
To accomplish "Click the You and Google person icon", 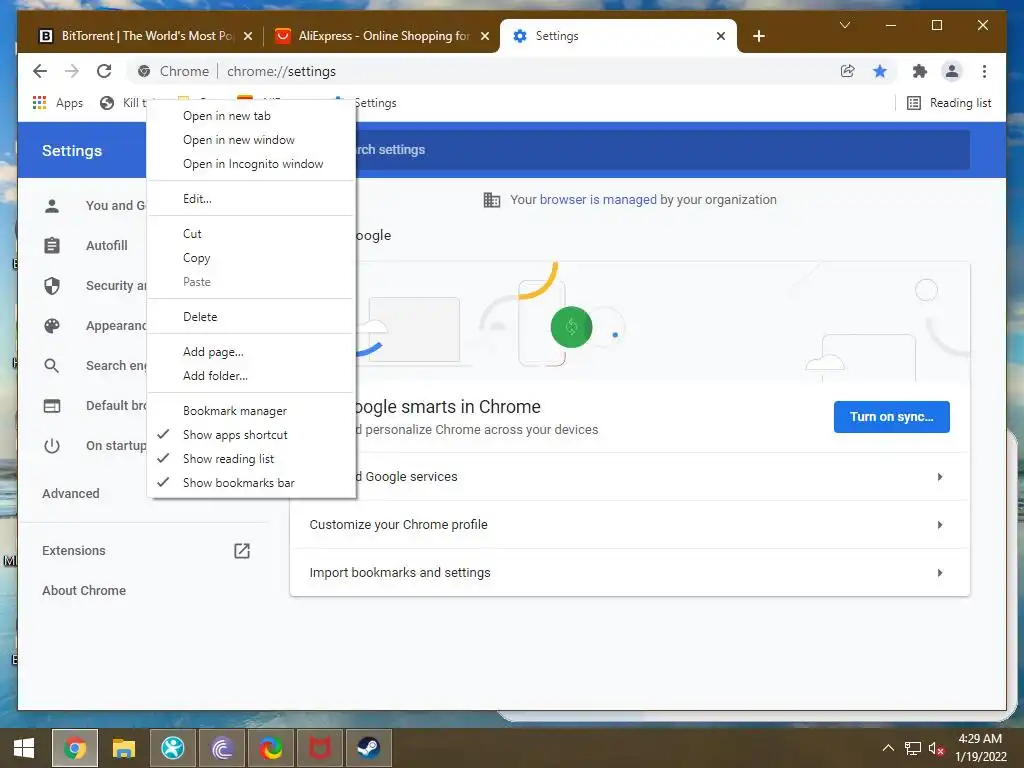I will tap(52, 206).
